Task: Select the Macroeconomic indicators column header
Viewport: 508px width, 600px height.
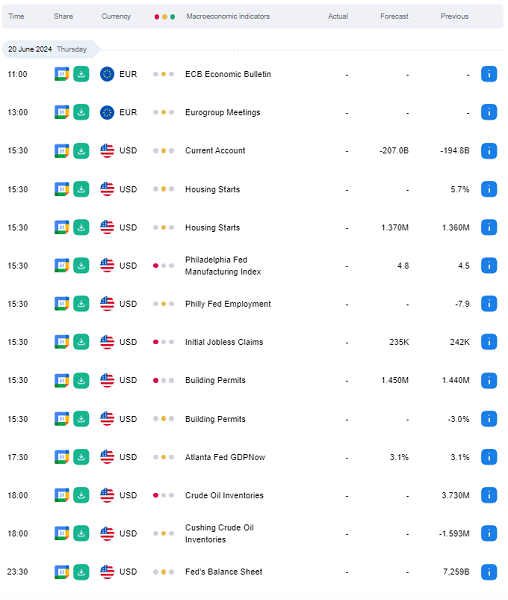Action: click(x=228, y=16)
